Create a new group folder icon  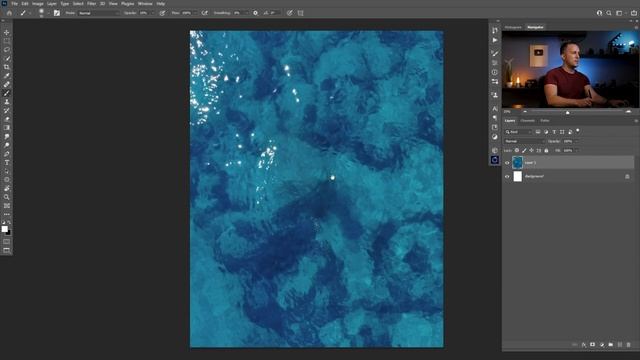pos(611,345)
